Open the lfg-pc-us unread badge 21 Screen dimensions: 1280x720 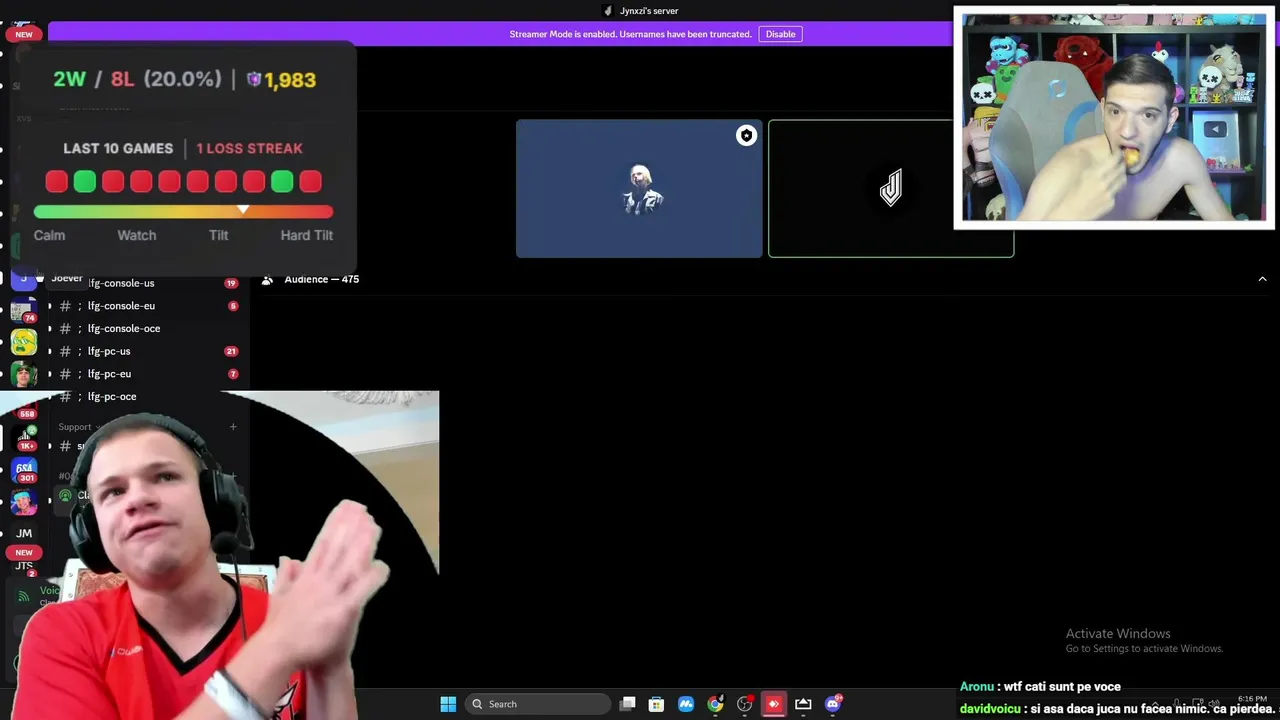click(x=231, y=351)
